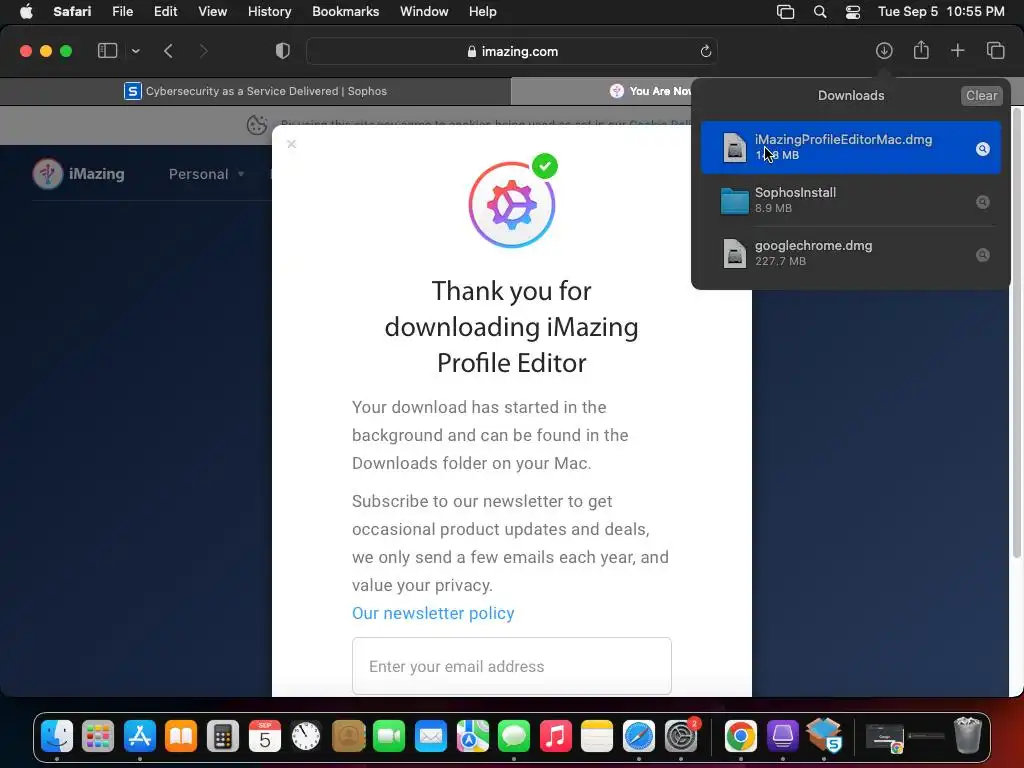The height and width of the screenshot is (768, 1024).
Task: Open Calculator from the Dock
Action: tap(223, 737)
